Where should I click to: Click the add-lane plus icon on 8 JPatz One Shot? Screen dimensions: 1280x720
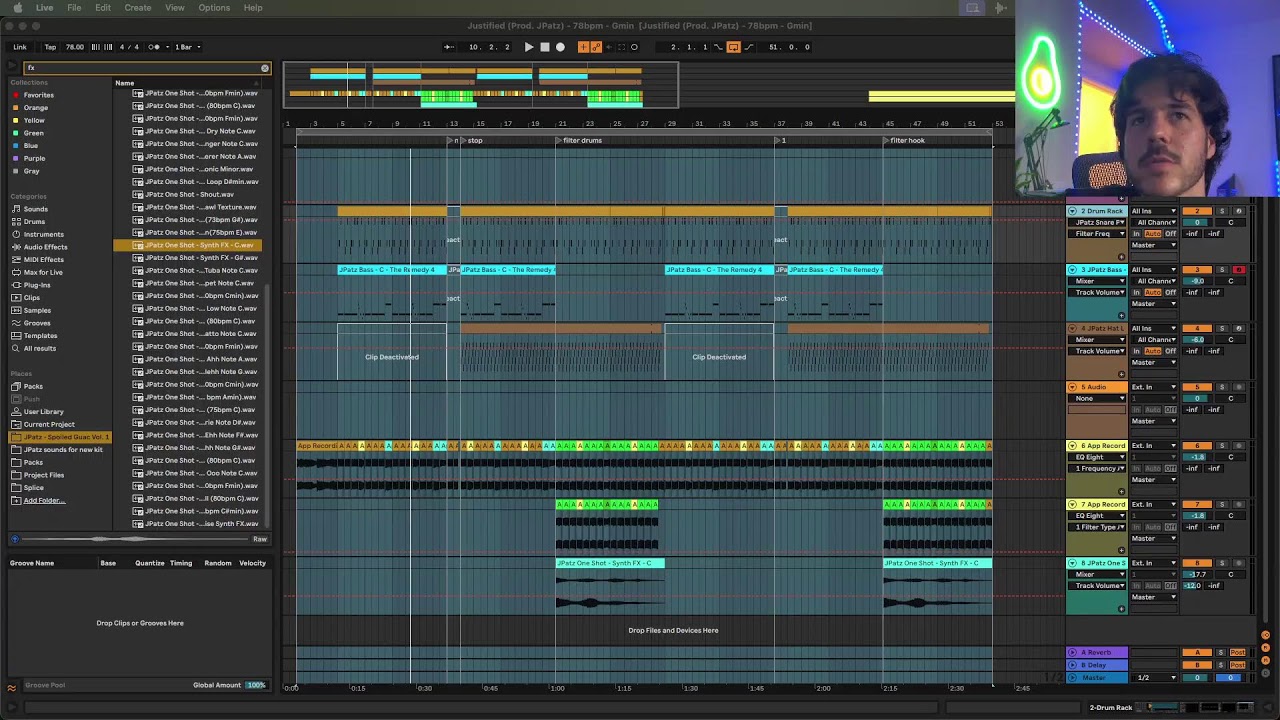click(1121, 609)
